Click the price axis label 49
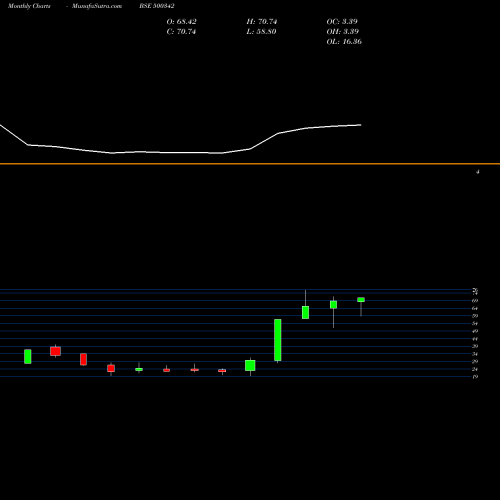Screen dimensions: 500x500 pos(475,331)
